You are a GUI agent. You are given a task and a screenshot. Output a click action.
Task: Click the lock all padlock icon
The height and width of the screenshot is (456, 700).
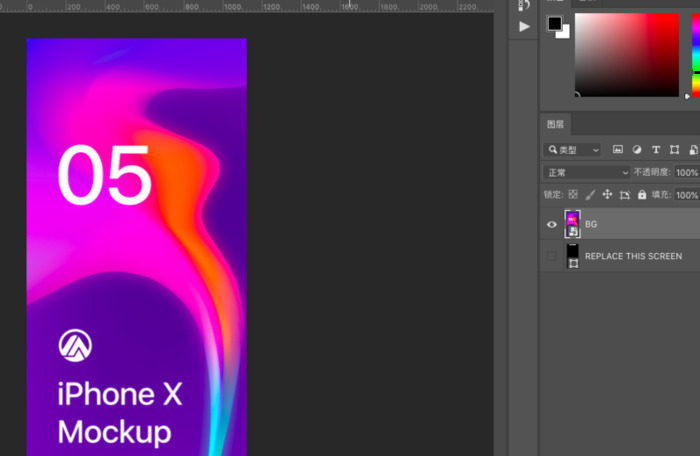click(642, 195)
